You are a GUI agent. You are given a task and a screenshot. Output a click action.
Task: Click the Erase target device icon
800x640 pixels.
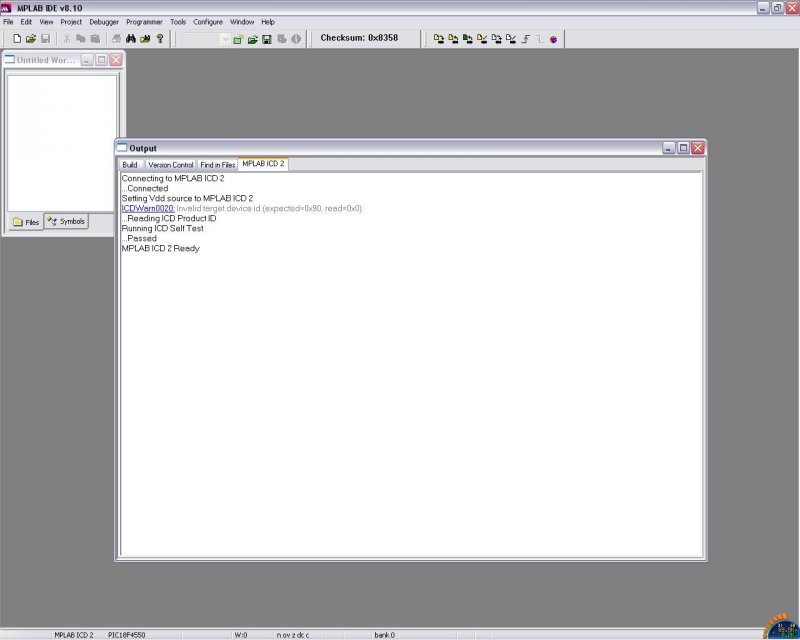pos(496,39)
